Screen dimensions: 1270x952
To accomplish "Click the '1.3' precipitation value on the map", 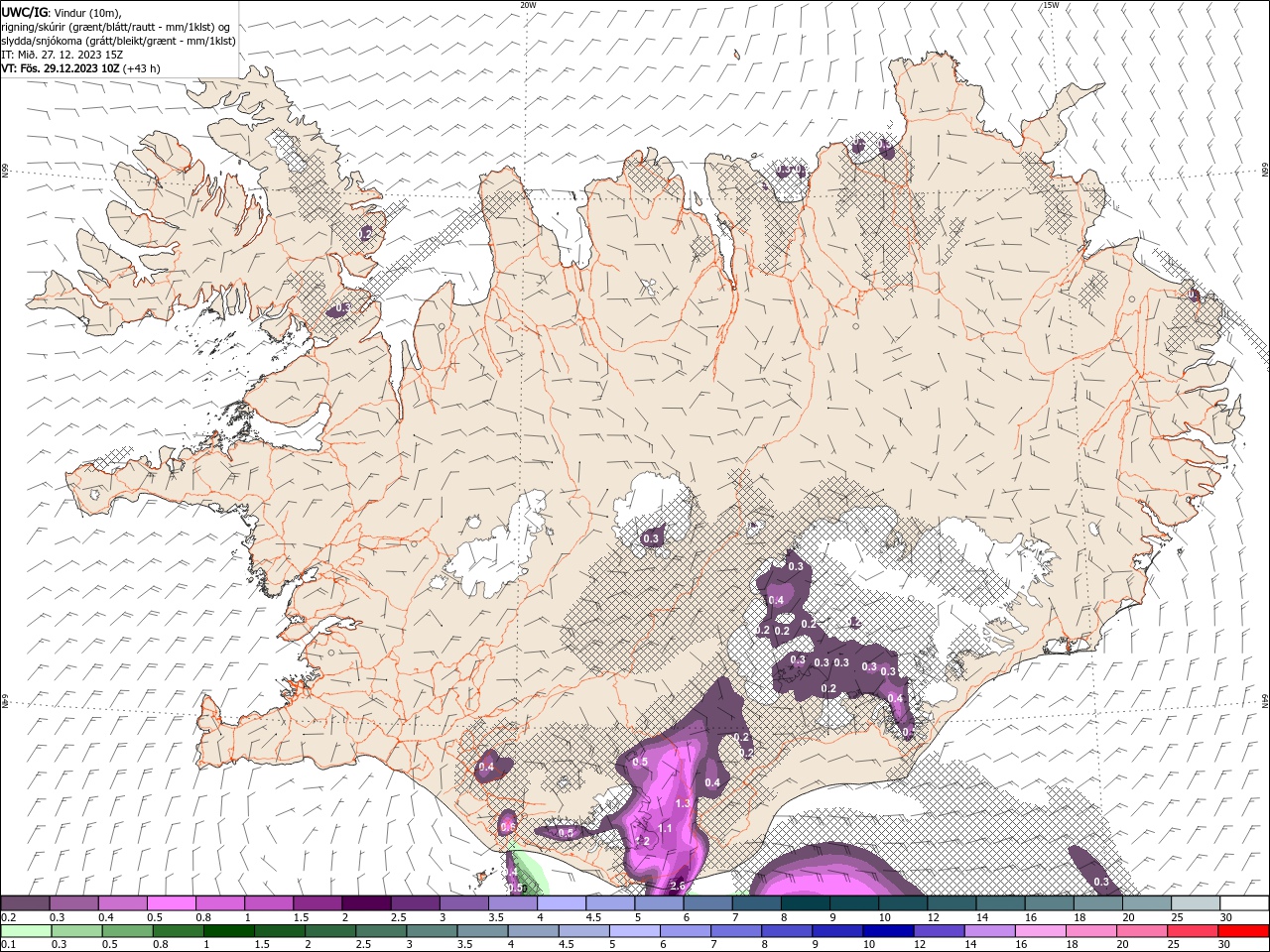I will [683, 803].
